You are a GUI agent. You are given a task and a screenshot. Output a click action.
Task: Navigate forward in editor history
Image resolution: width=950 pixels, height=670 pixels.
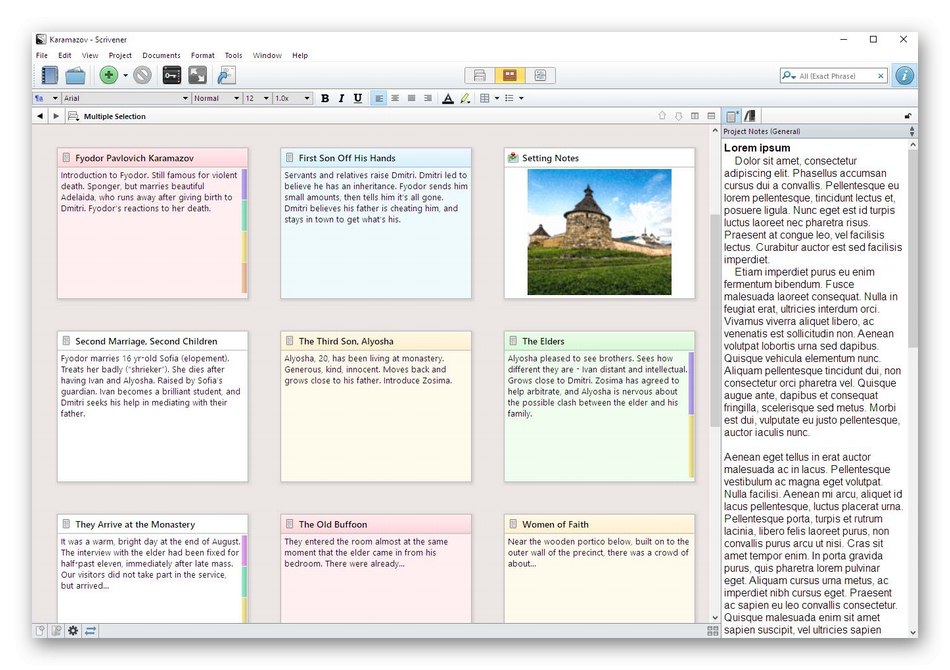pyautogui.click(x=56, y=116)
